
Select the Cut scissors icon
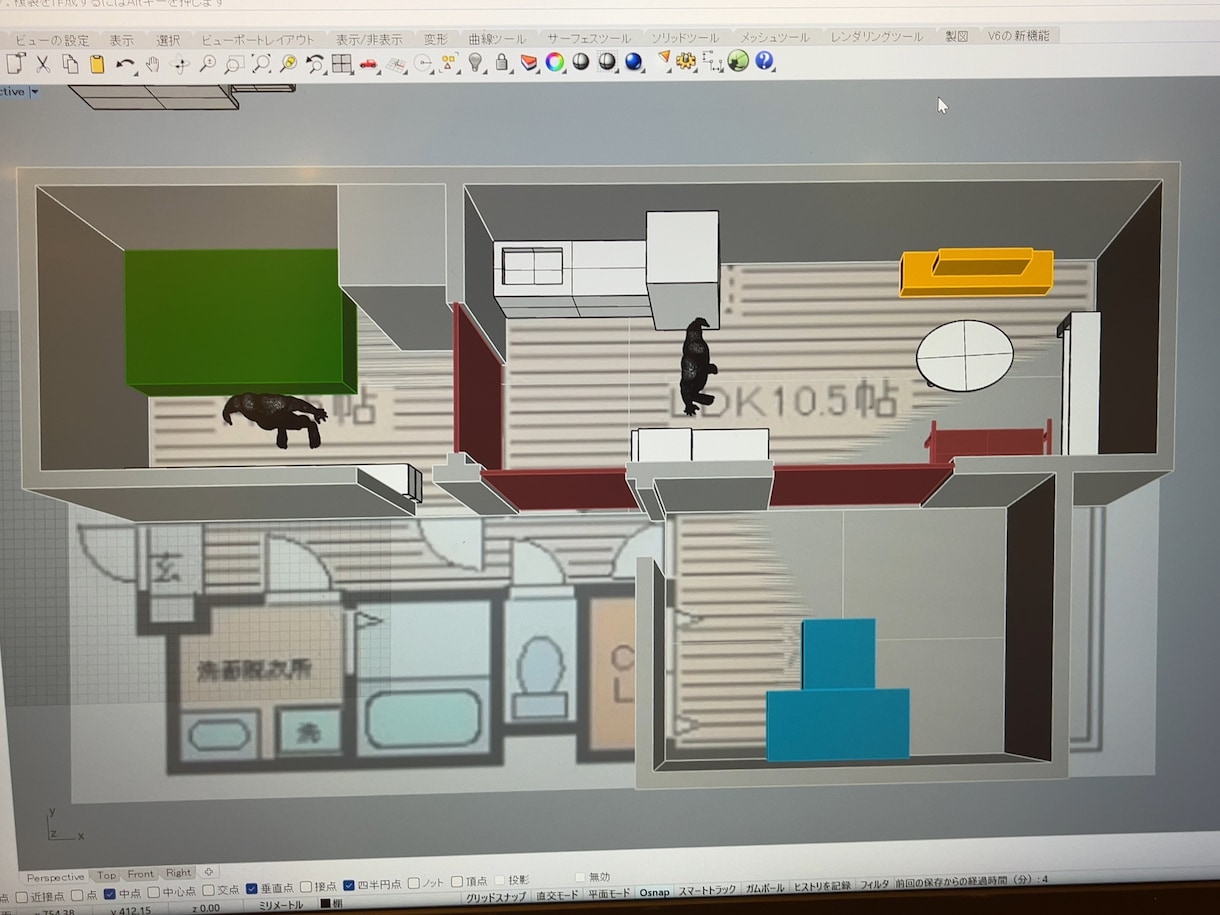tap(43, 64)
